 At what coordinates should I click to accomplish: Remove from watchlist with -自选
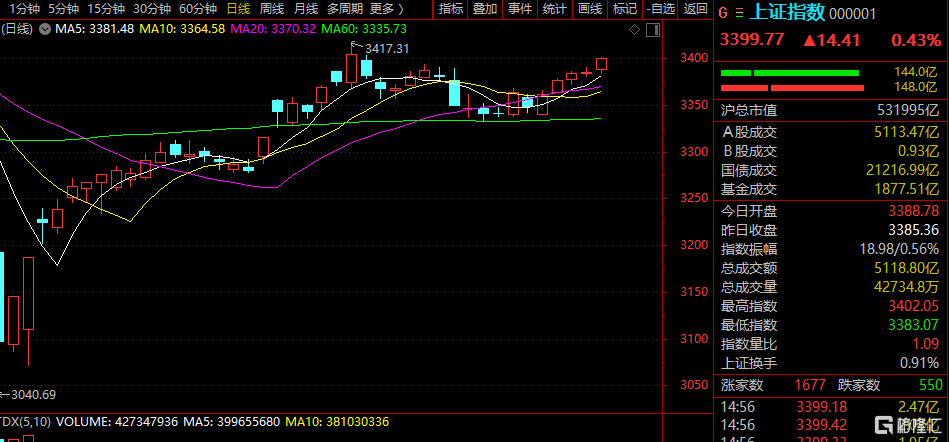(660, 9)
